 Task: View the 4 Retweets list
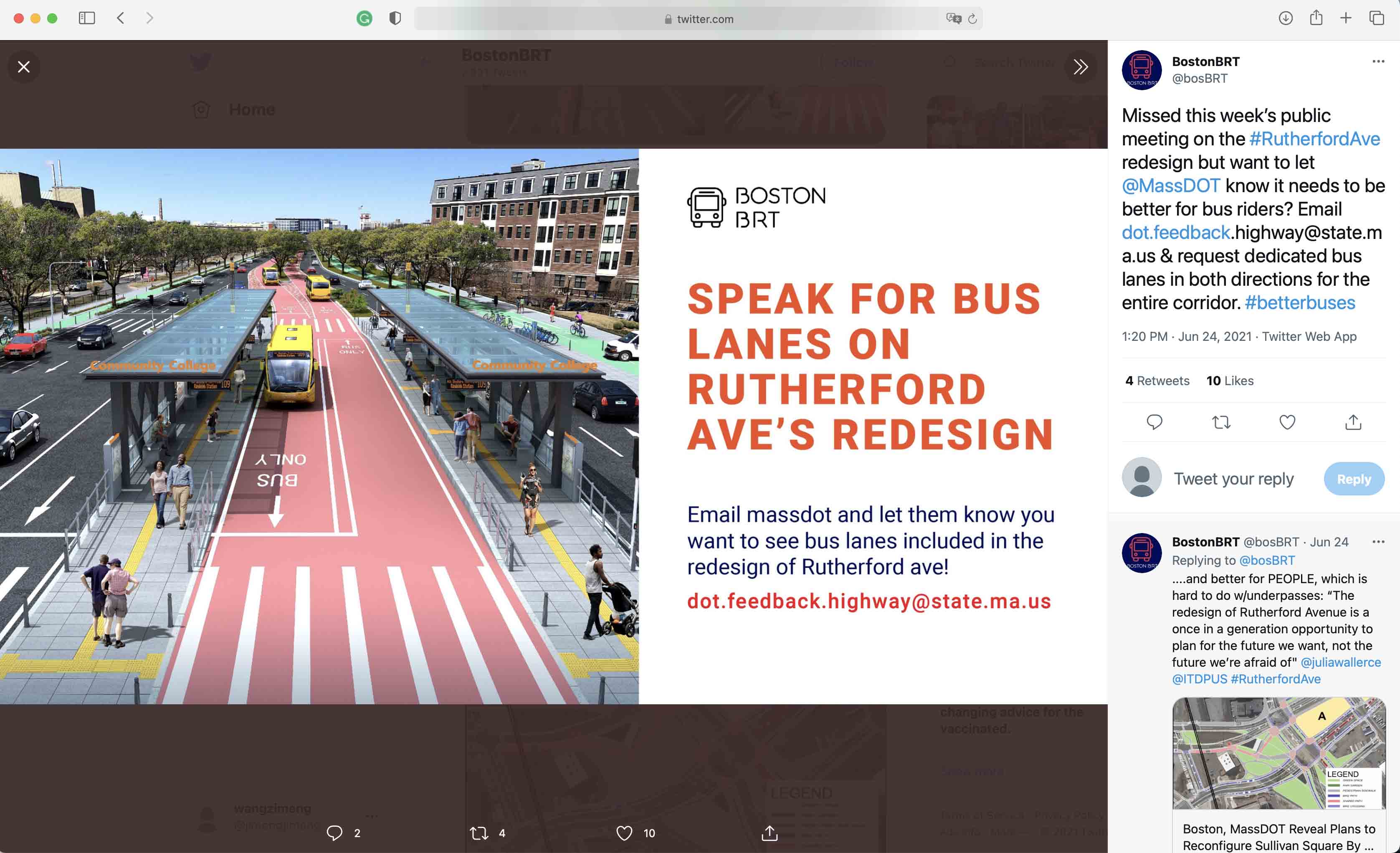click(x=1157, y=381)
